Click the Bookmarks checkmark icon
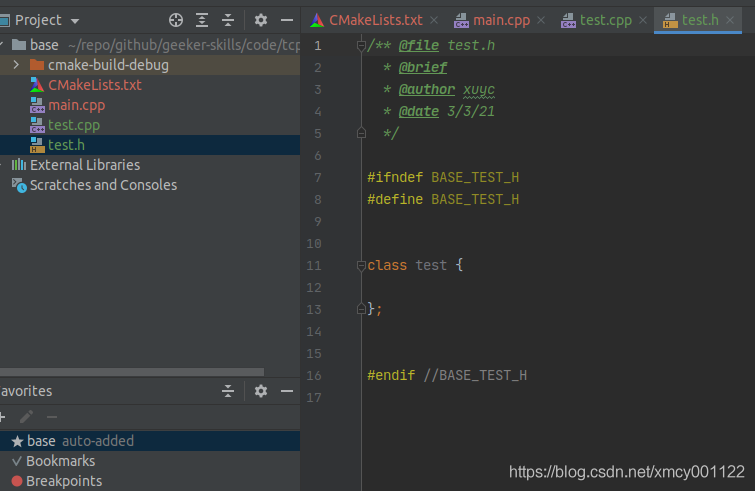This screenshot has height=491, width=755. [17, 461]
